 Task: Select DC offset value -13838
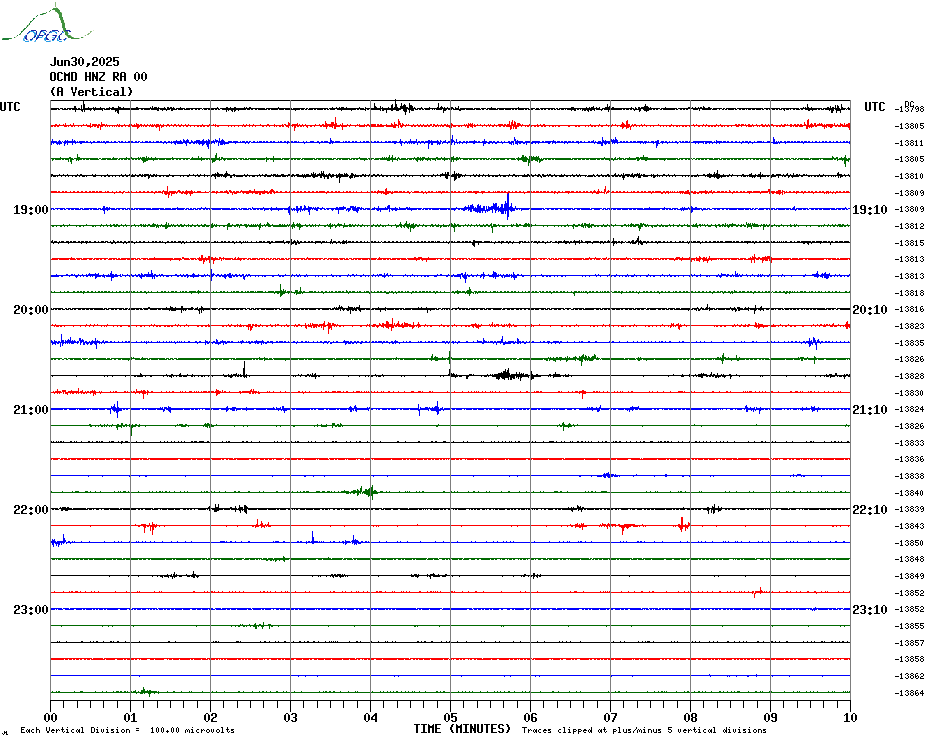point(910,476)
